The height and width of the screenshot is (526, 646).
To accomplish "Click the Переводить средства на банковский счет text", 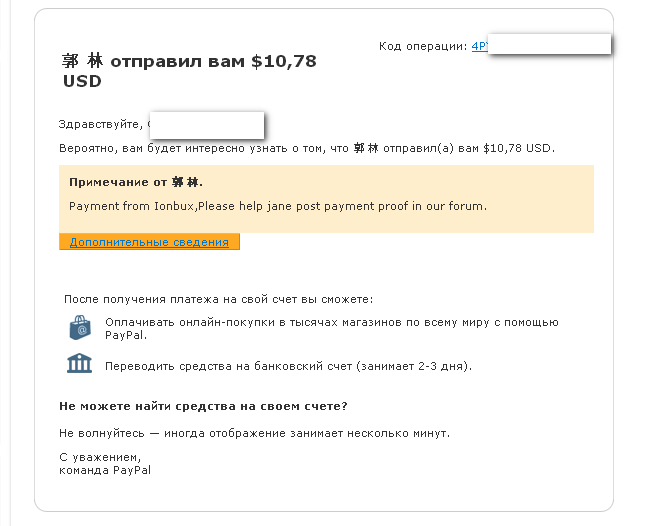I will click(288, 366).
